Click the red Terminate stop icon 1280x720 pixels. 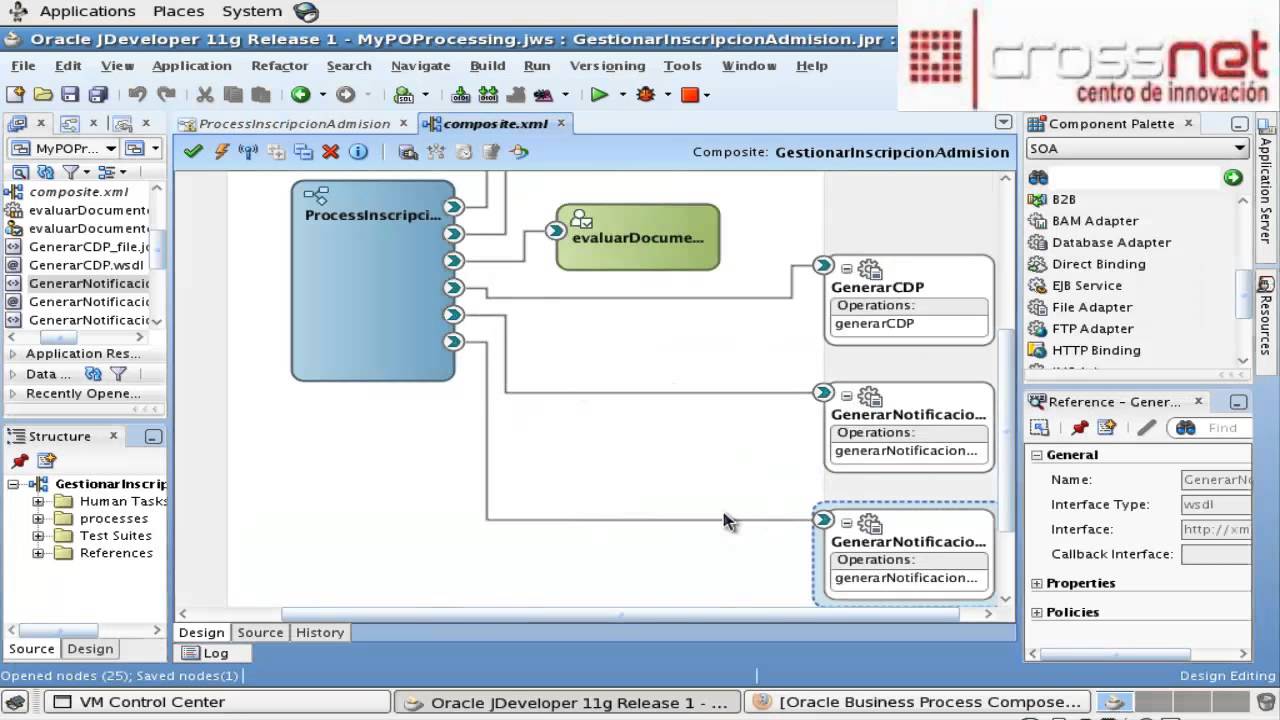pos(689,94)
